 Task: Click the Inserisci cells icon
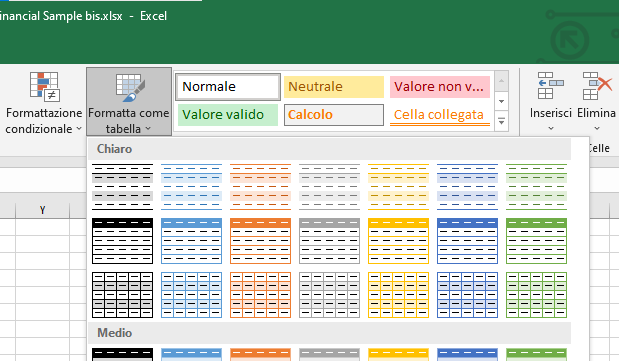[x=551, y=86]
